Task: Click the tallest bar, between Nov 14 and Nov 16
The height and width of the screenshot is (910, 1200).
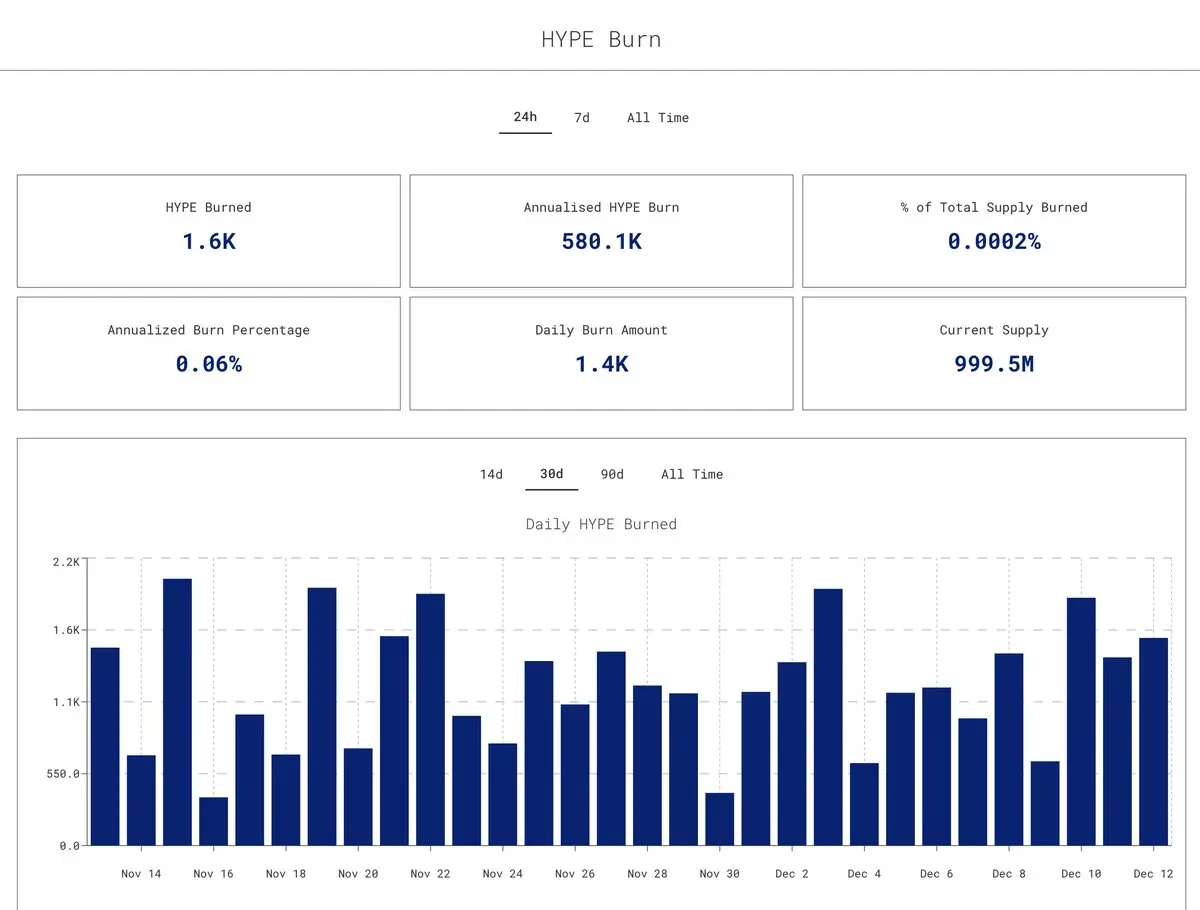Action: [x=177, y=712]
